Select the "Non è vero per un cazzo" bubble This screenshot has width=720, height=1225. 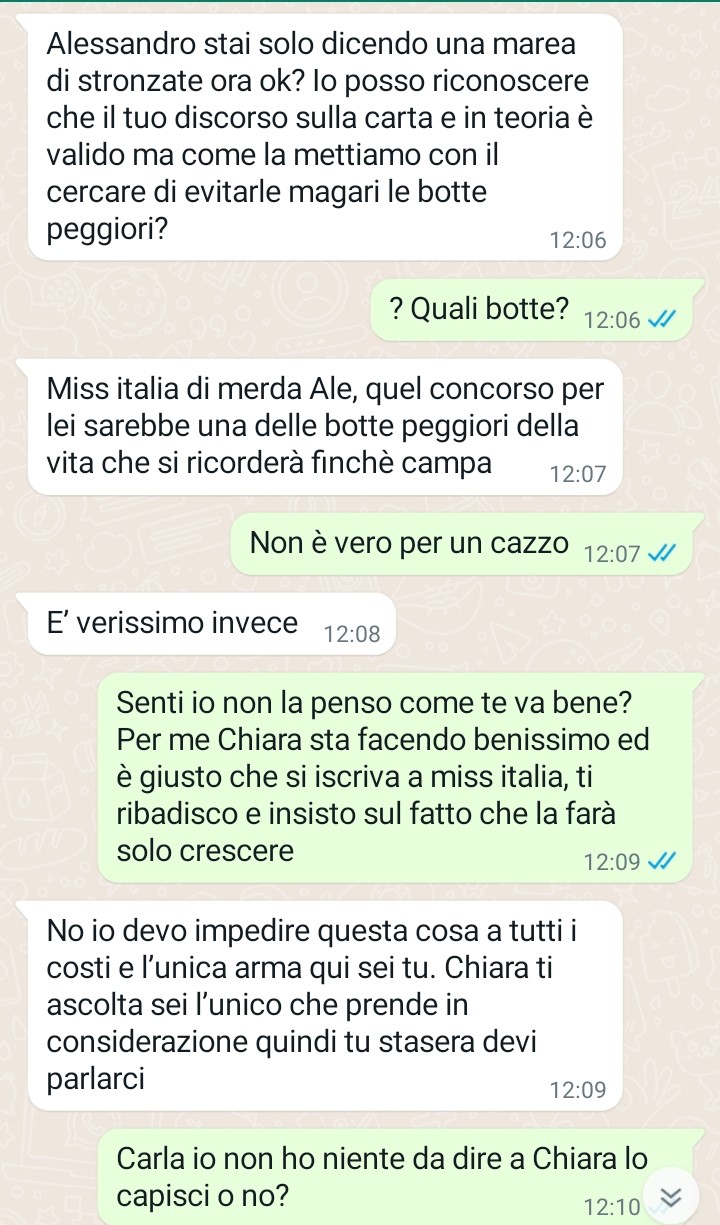tap(462, 545)
